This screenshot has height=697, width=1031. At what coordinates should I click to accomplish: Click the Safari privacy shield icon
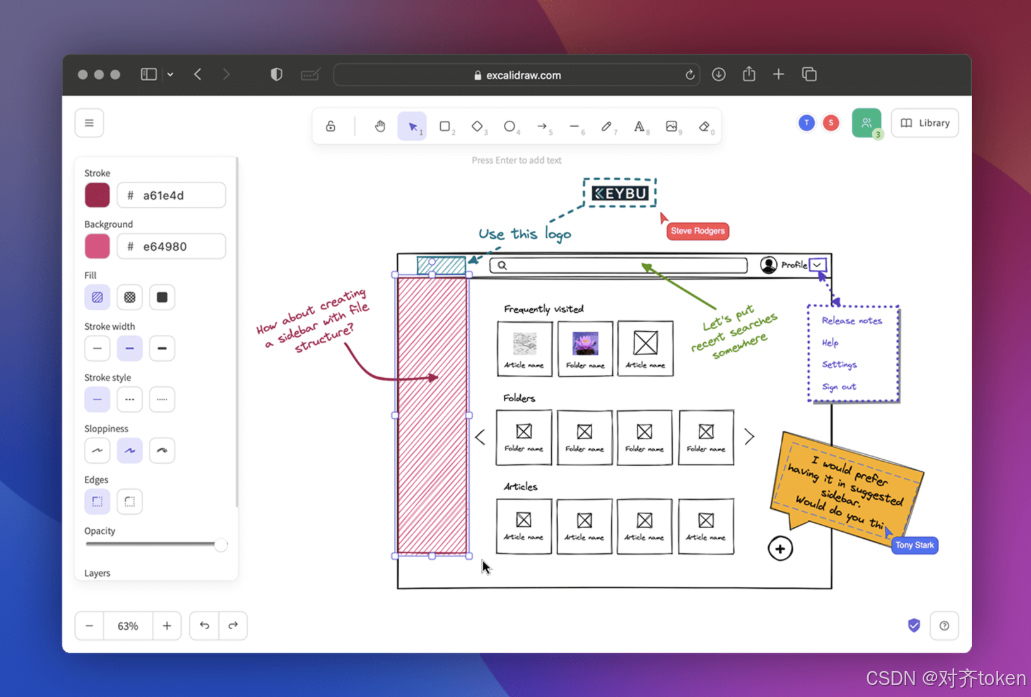coord(276,74)
